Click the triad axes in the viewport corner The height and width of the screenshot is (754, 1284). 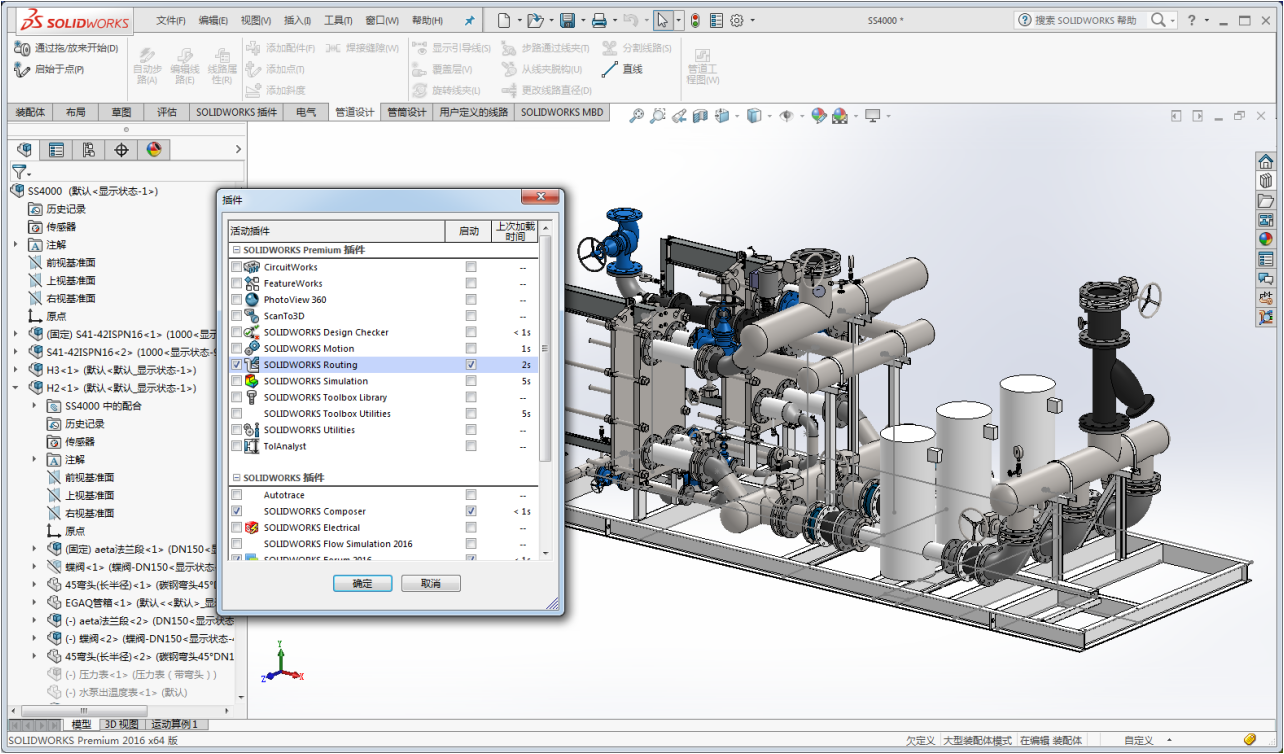click(x=284, y=661)
